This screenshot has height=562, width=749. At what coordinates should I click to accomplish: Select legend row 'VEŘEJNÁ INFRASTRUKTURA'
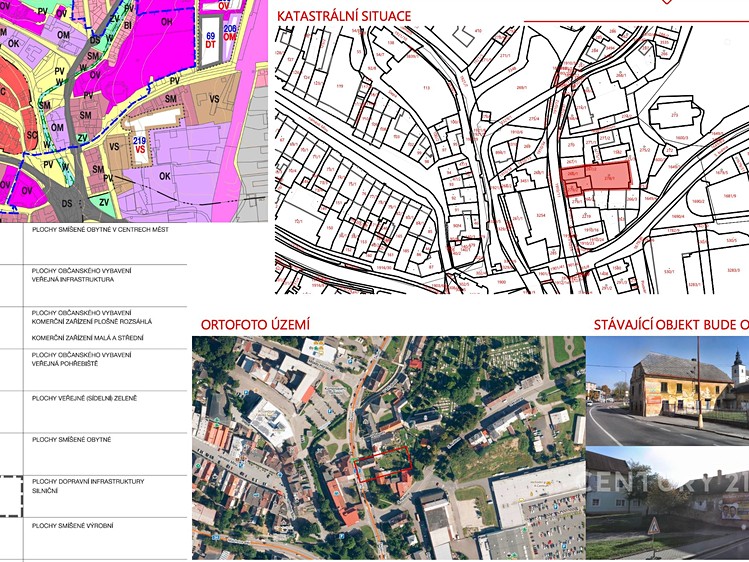73,279
